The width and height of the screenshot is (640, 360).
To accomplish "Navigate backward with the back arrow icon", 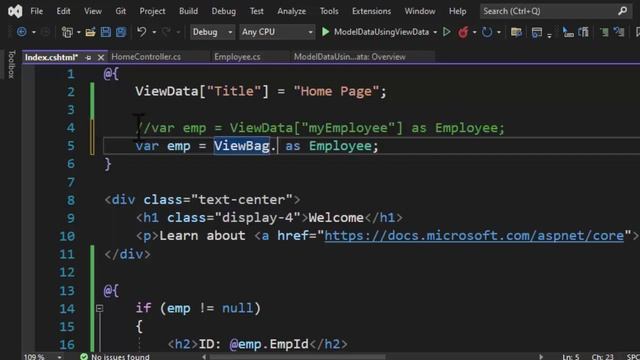I will [x=22, y=32].
